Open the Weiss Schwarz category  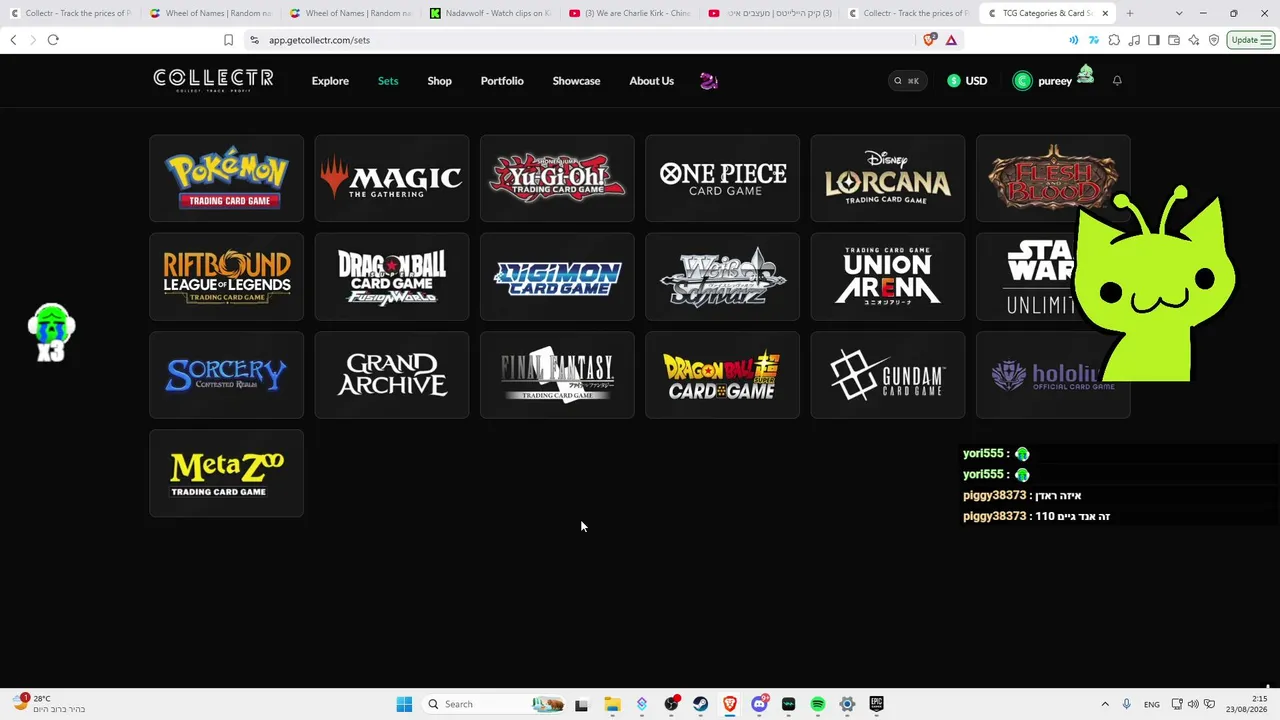click(x=722, y=276)
